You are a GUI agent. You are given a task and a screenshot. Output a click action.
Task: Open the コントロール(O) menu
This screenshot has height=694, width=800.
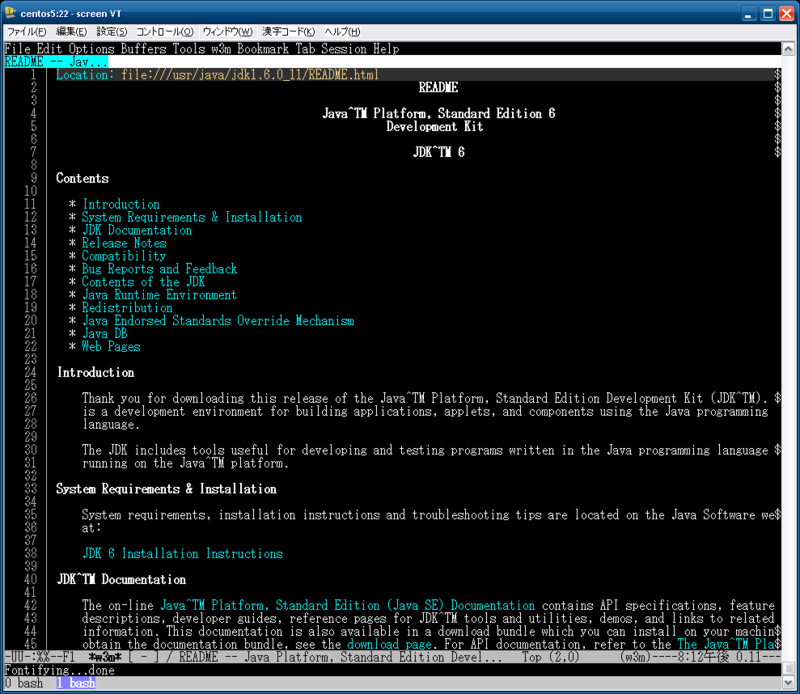click(x=165, y=32)
